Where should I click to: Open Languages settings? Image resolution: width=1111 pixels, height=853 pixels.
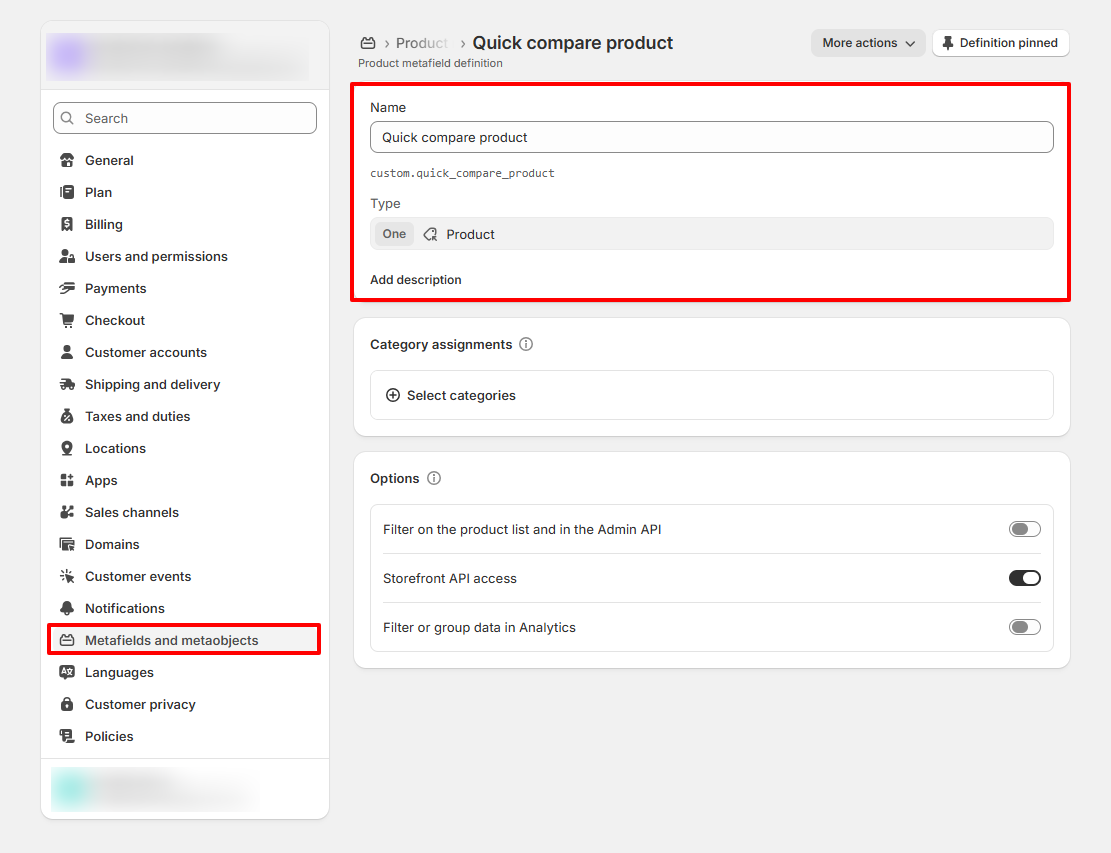184,672
